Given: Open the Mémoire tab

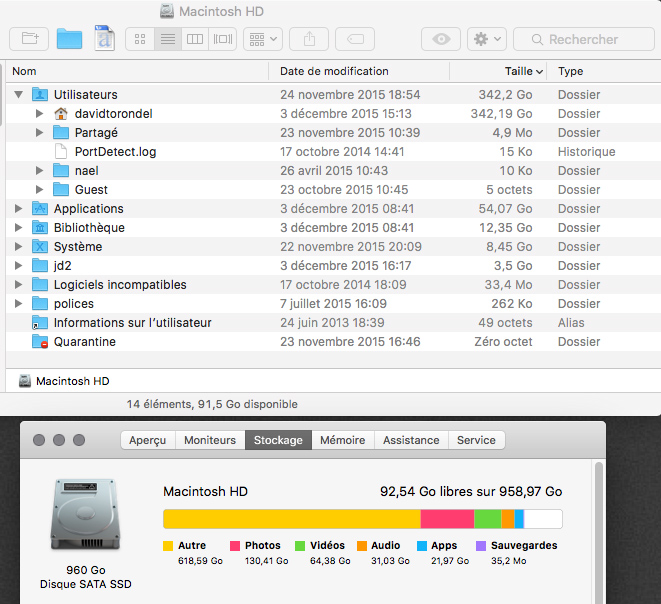Looking at the screenshot, I should click(343, 440).
